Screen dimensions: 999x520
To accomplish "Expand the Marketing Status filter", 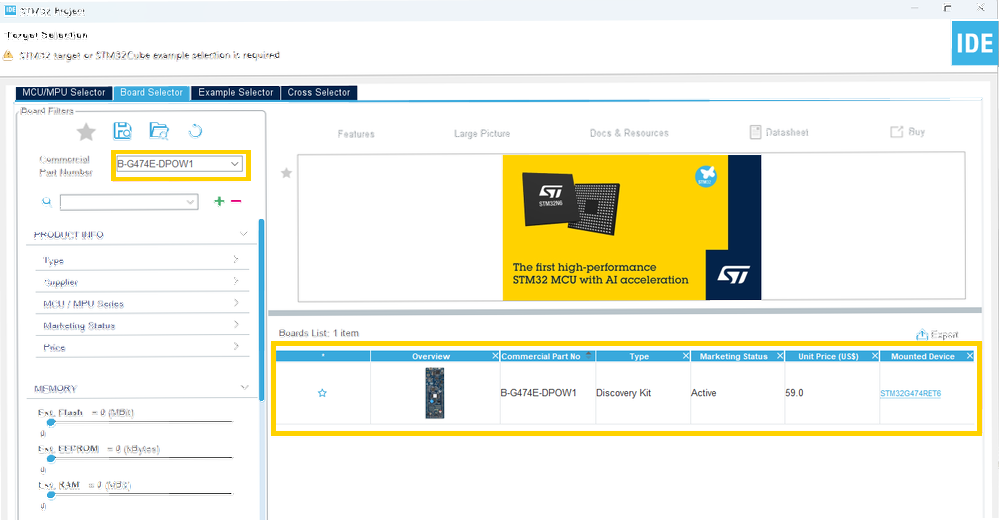I will (236, 324).
